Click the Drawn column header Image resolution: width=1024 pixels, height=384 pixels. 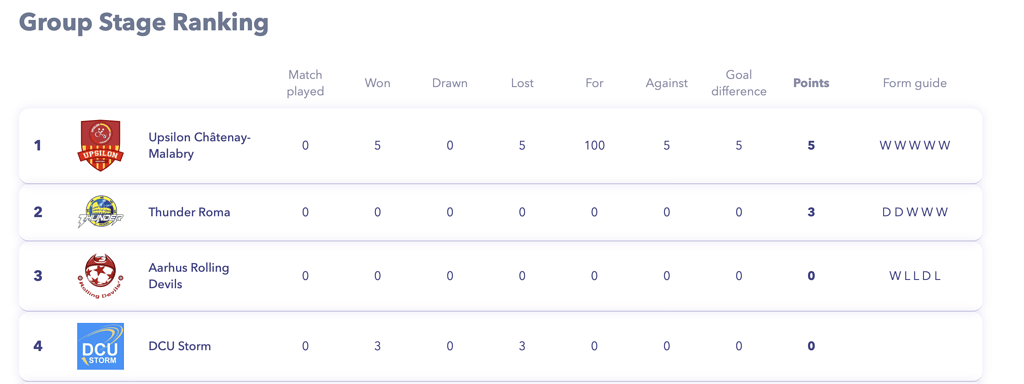pos(450,83)
